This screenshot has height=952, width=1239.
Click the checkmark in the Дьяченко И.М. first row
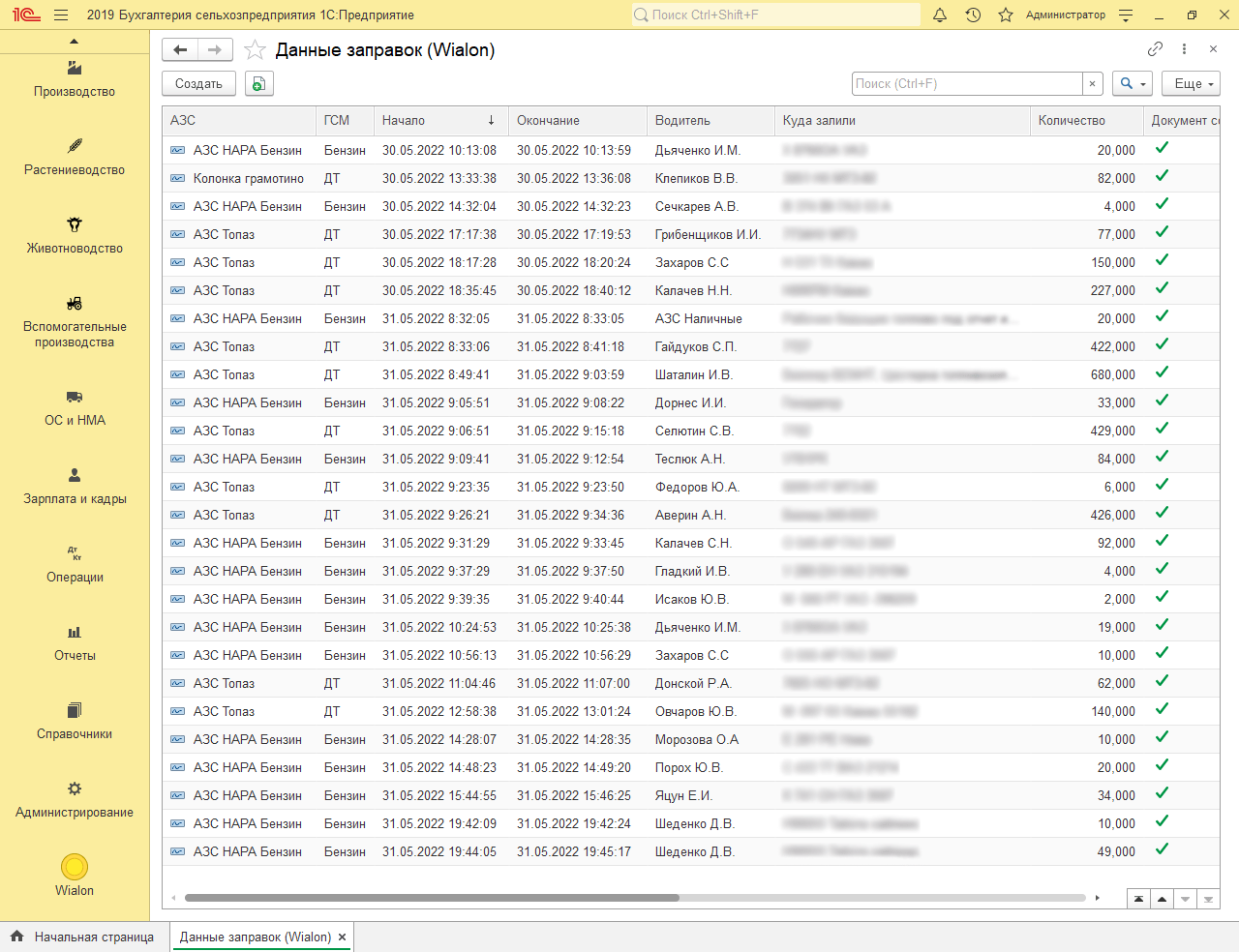pos(1162,148)
